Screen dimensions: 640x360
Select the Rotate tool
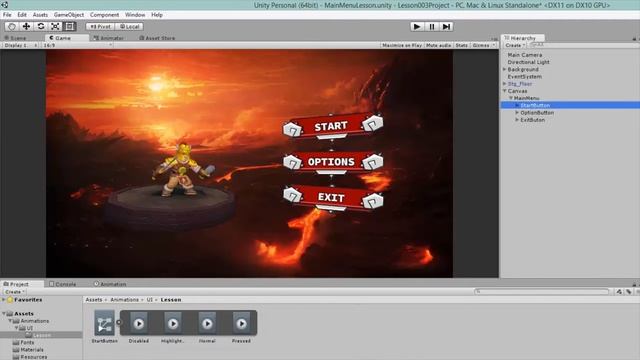41,27
